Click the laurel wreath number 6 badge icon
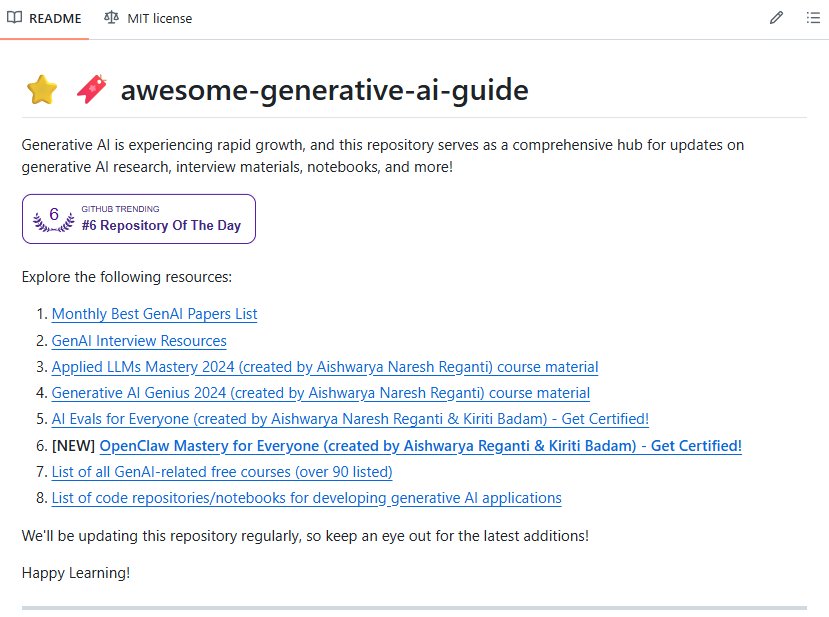This screenshot has width=829, height=617. (x=53, y=219)
